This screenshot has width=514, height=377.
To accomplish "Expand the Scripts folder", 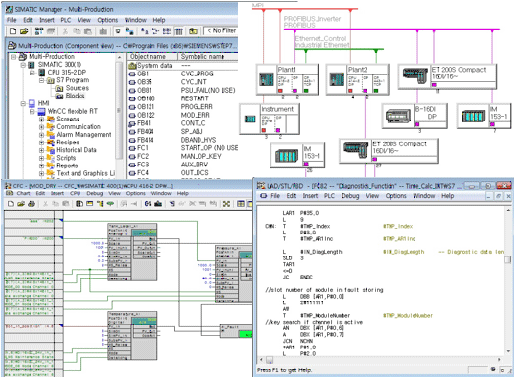I will click(41, 158).
